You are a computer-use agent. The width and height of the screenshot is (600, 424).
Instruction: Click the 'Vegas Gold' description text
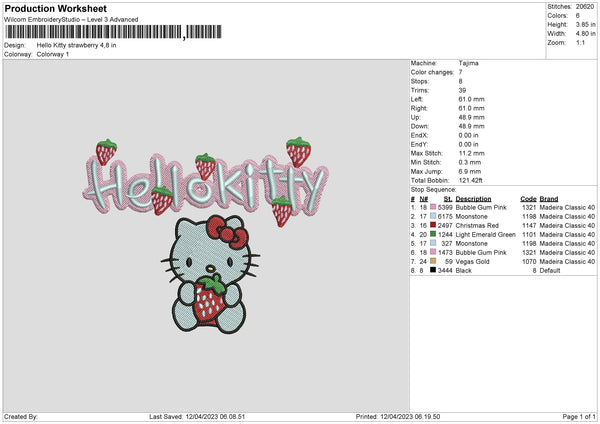click(472, 262)
